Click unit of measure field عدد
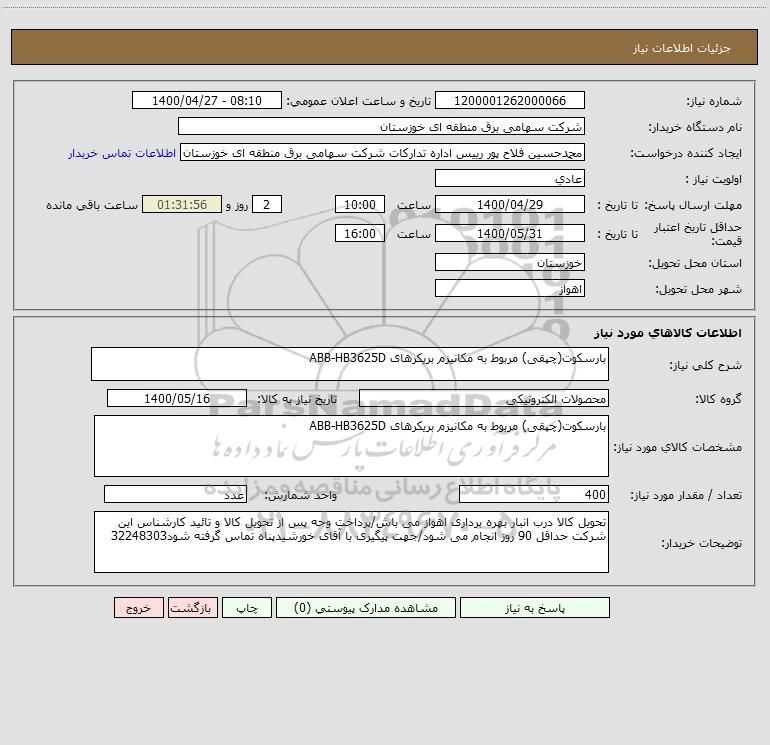This screenshot has height=745, width=770. tap(175, 495)
